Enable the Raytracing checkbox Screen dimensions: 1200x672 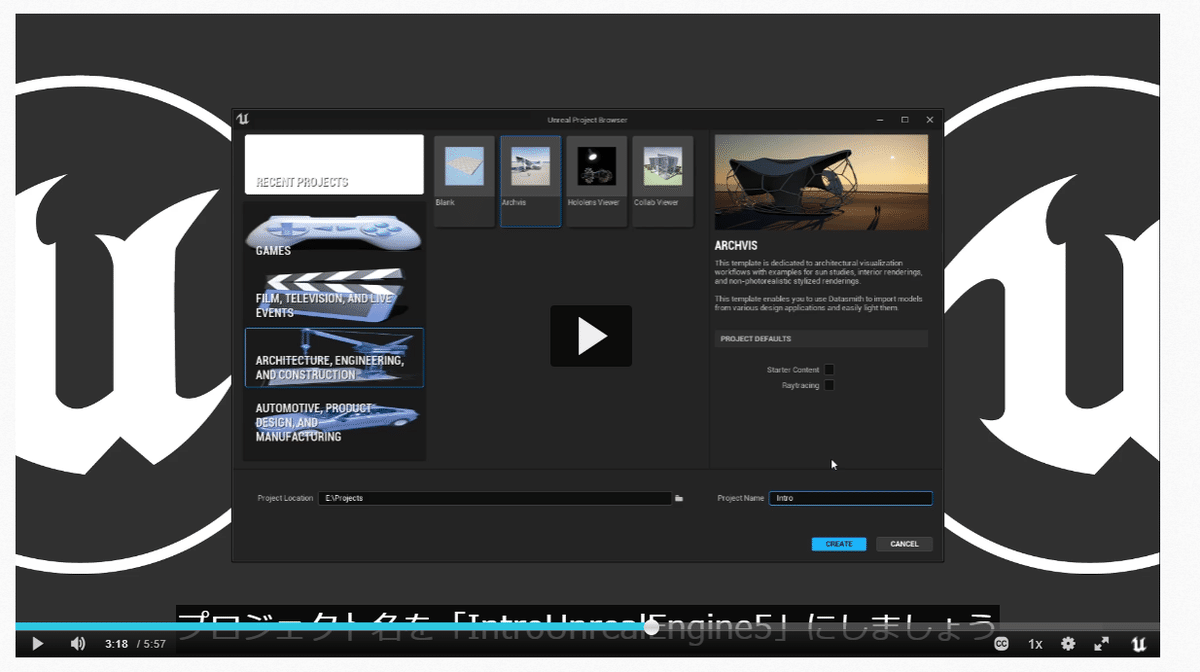[x=829, y=385]
